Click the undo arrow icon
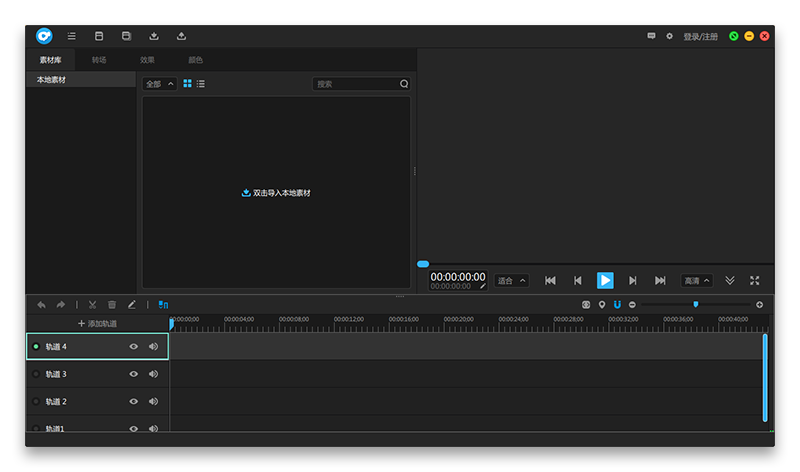 point(41,305)
